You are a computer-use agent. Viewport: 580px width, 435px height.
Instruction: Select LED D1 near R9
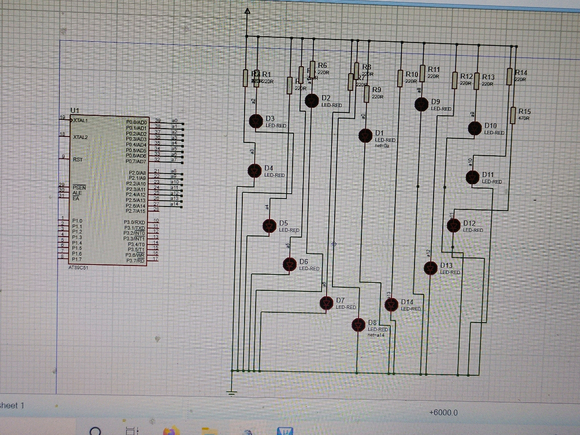[x=365, y=136]
